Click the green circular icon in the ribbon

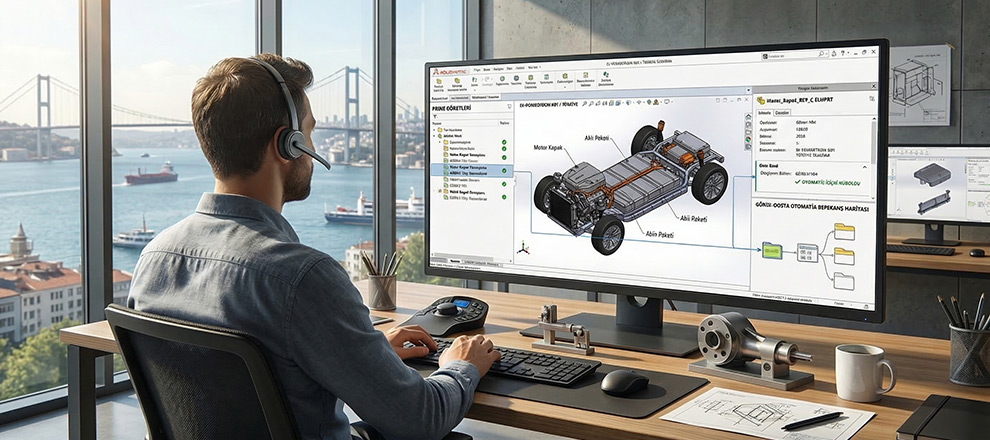point(503,78)
